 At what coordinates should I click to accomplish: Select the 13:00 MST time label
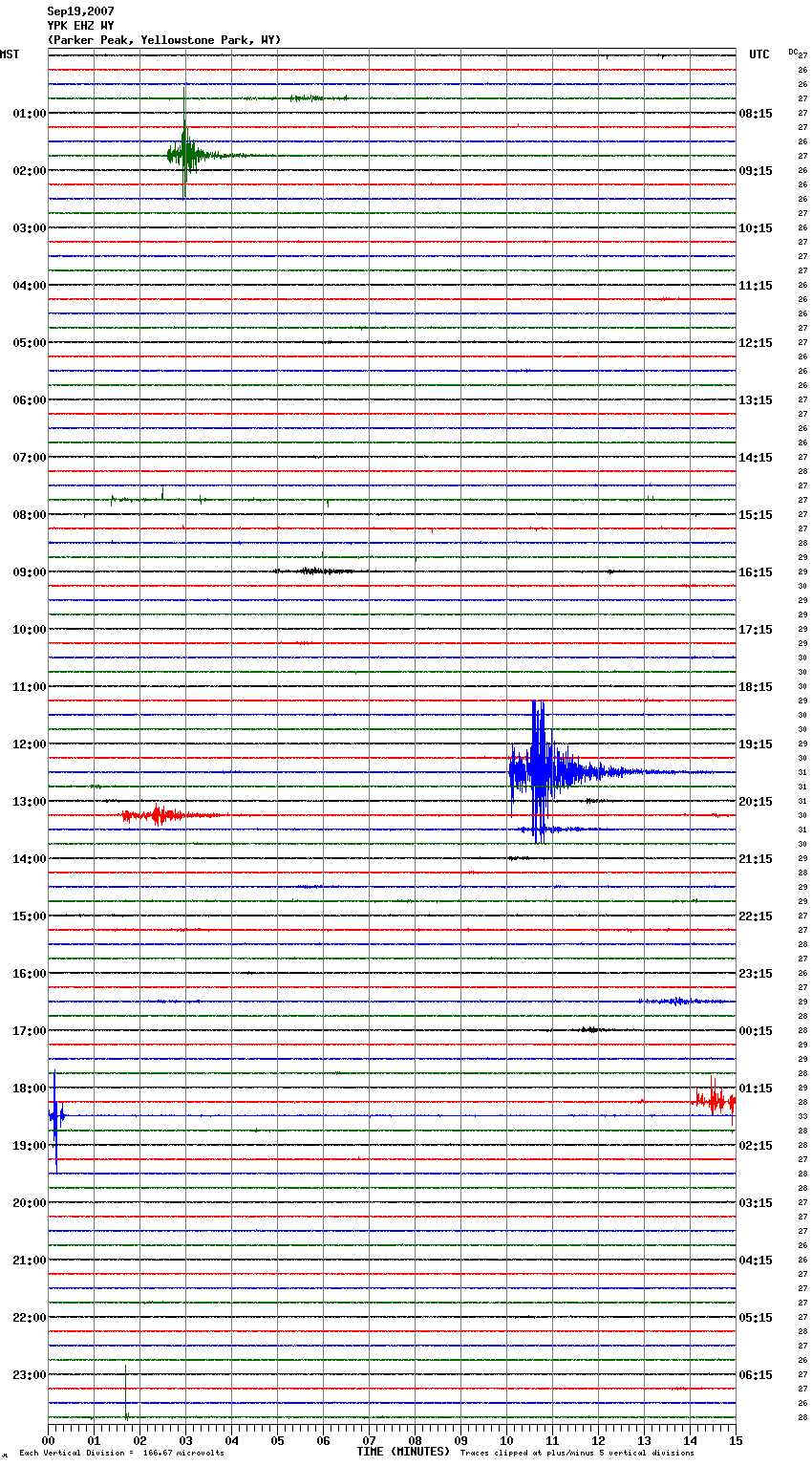29,802
